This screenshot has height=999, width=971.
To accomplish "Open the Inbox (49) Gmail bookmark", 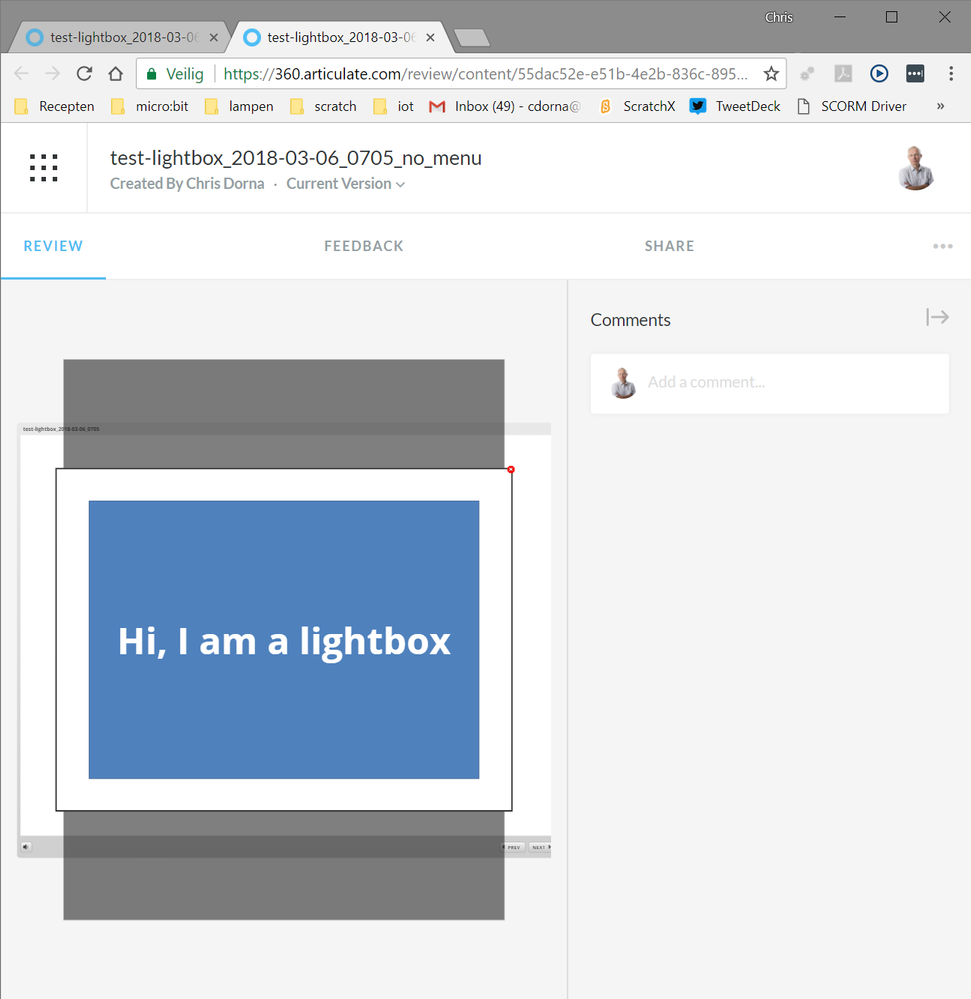I will [505, 106].
